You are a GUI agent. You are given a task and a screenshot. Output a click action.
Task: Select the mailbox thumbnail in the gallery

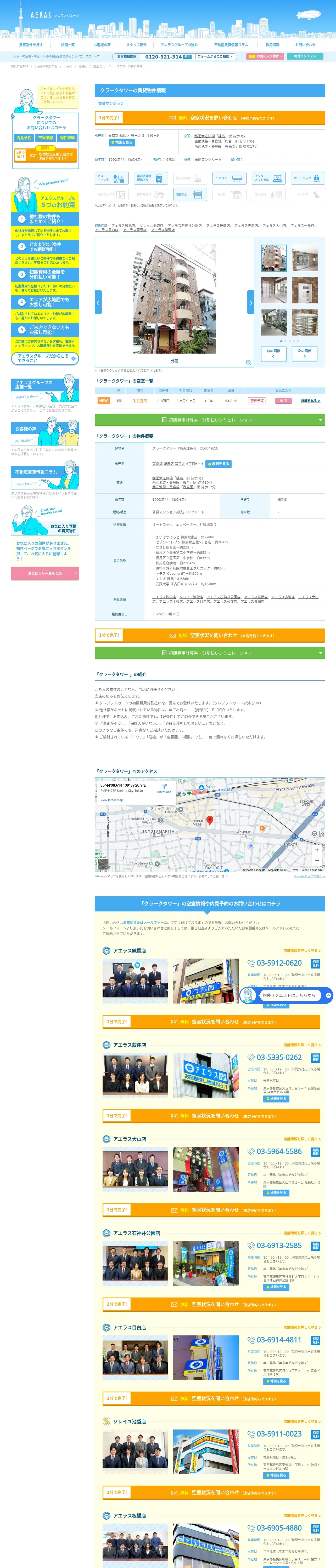(304, 322)
